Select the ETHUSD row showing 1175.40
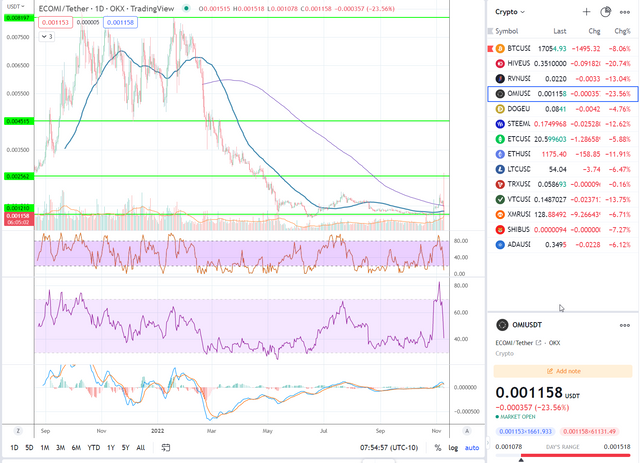 (x=563, y=154)
